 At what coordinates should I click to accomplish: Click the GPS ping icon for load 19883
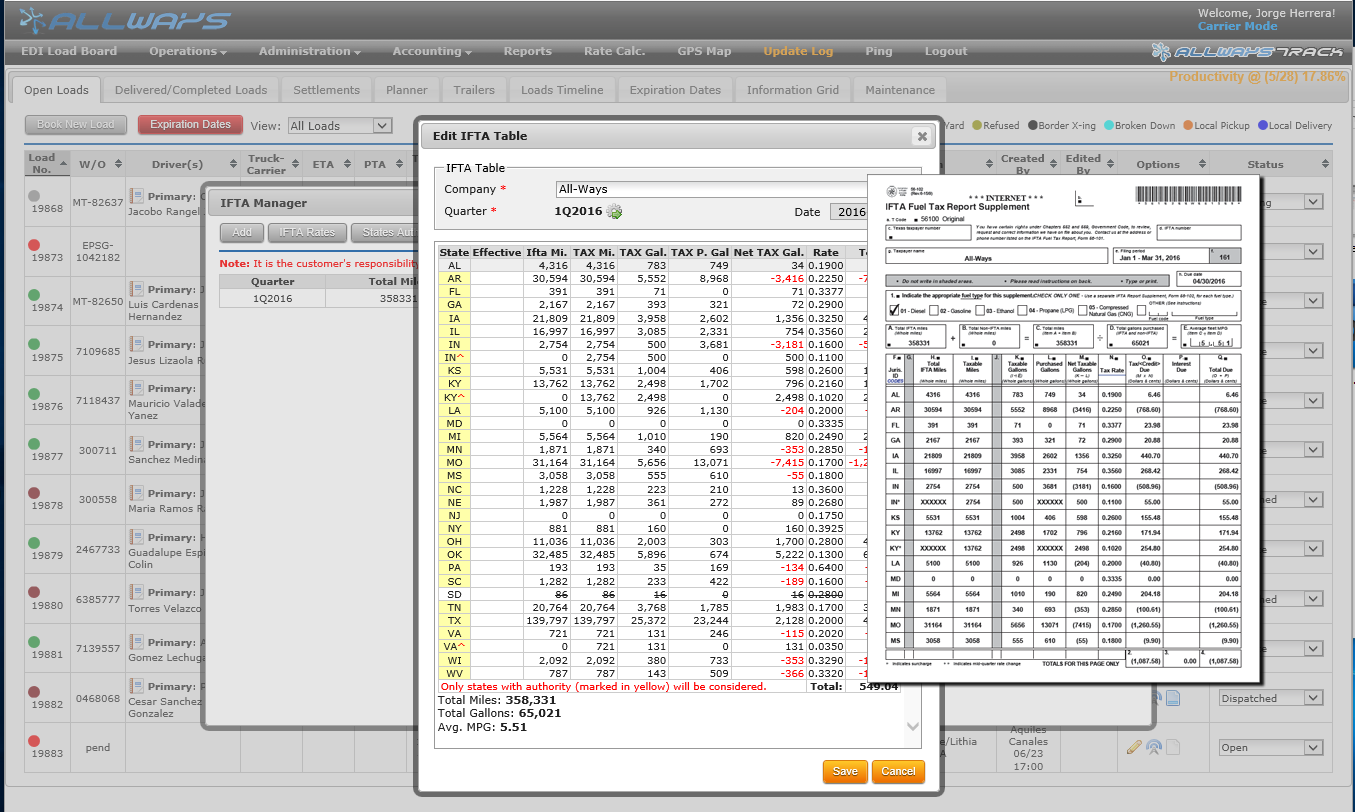point(1153,747)
